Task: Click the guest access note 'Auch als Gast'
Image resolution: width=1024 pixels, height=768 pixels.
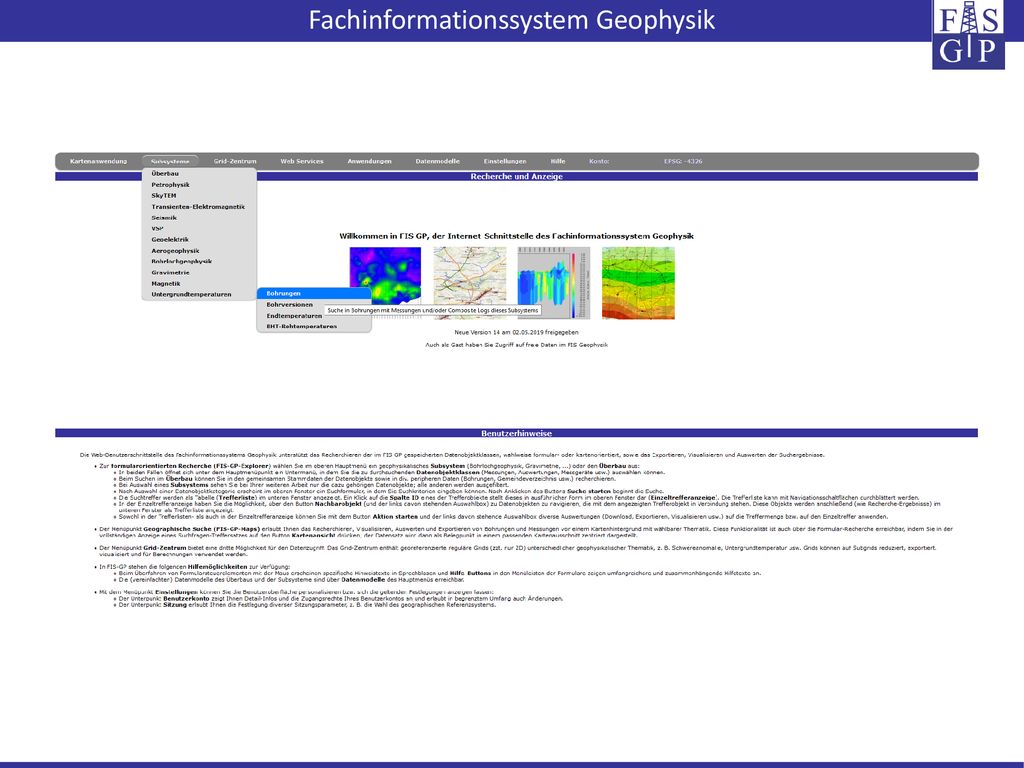Action: (x=516, y=345)
